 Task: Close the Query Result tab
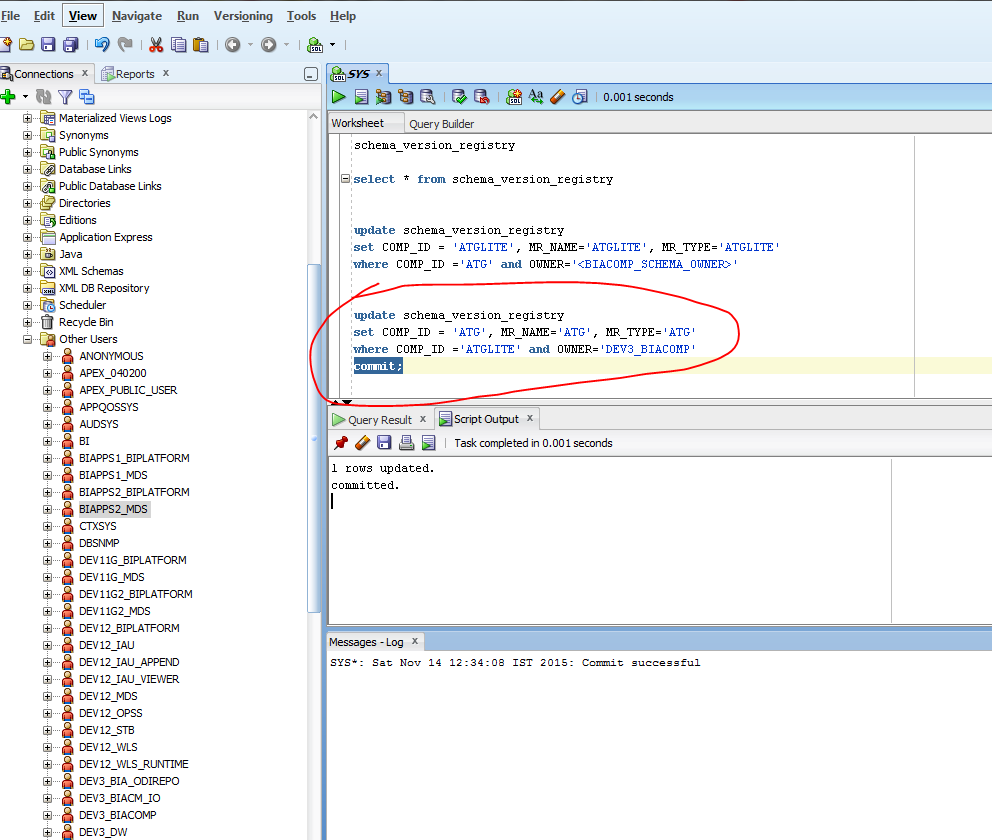pos(423,419)
